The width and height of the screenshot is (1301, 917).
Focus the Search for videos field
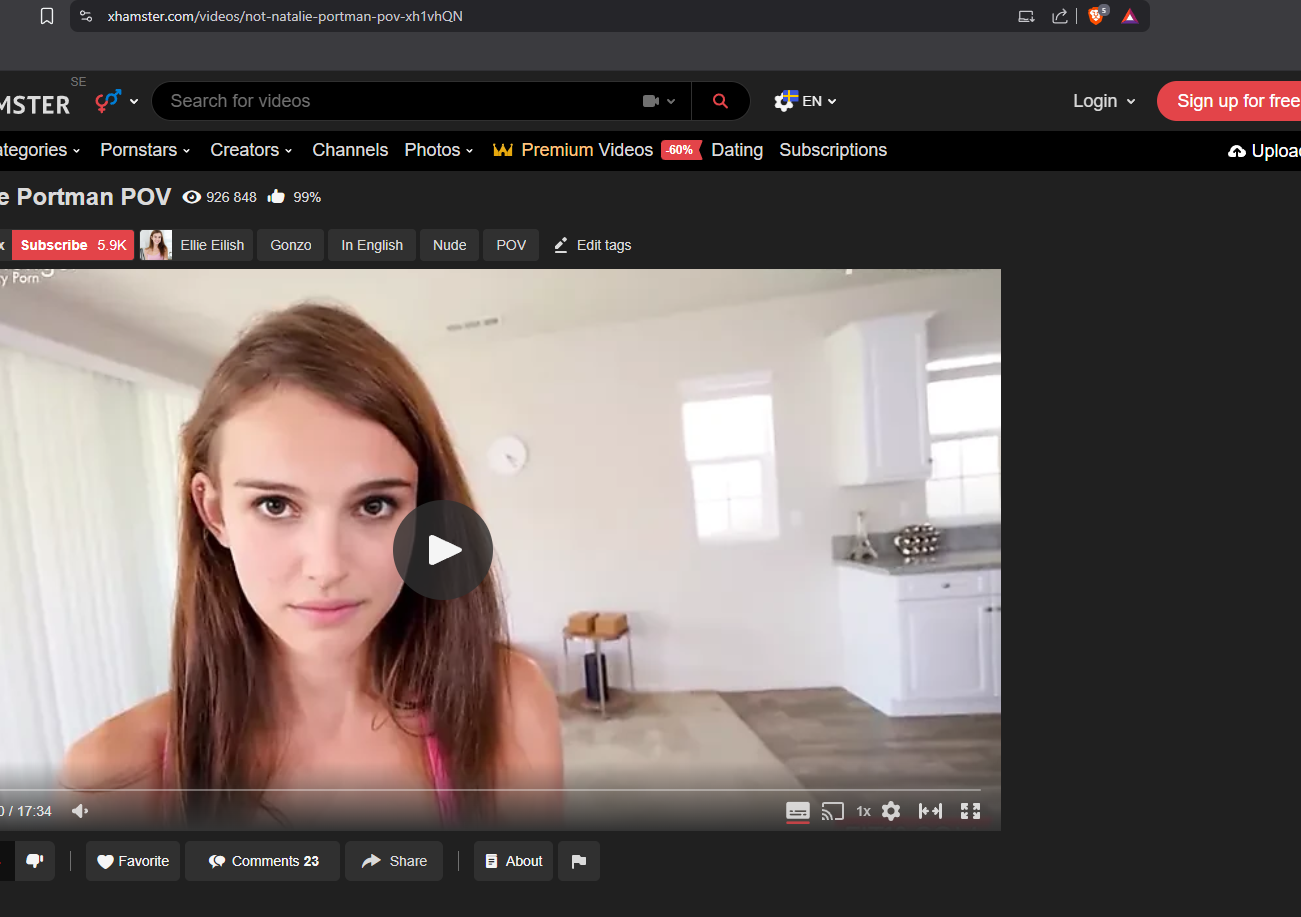[400, 101]
